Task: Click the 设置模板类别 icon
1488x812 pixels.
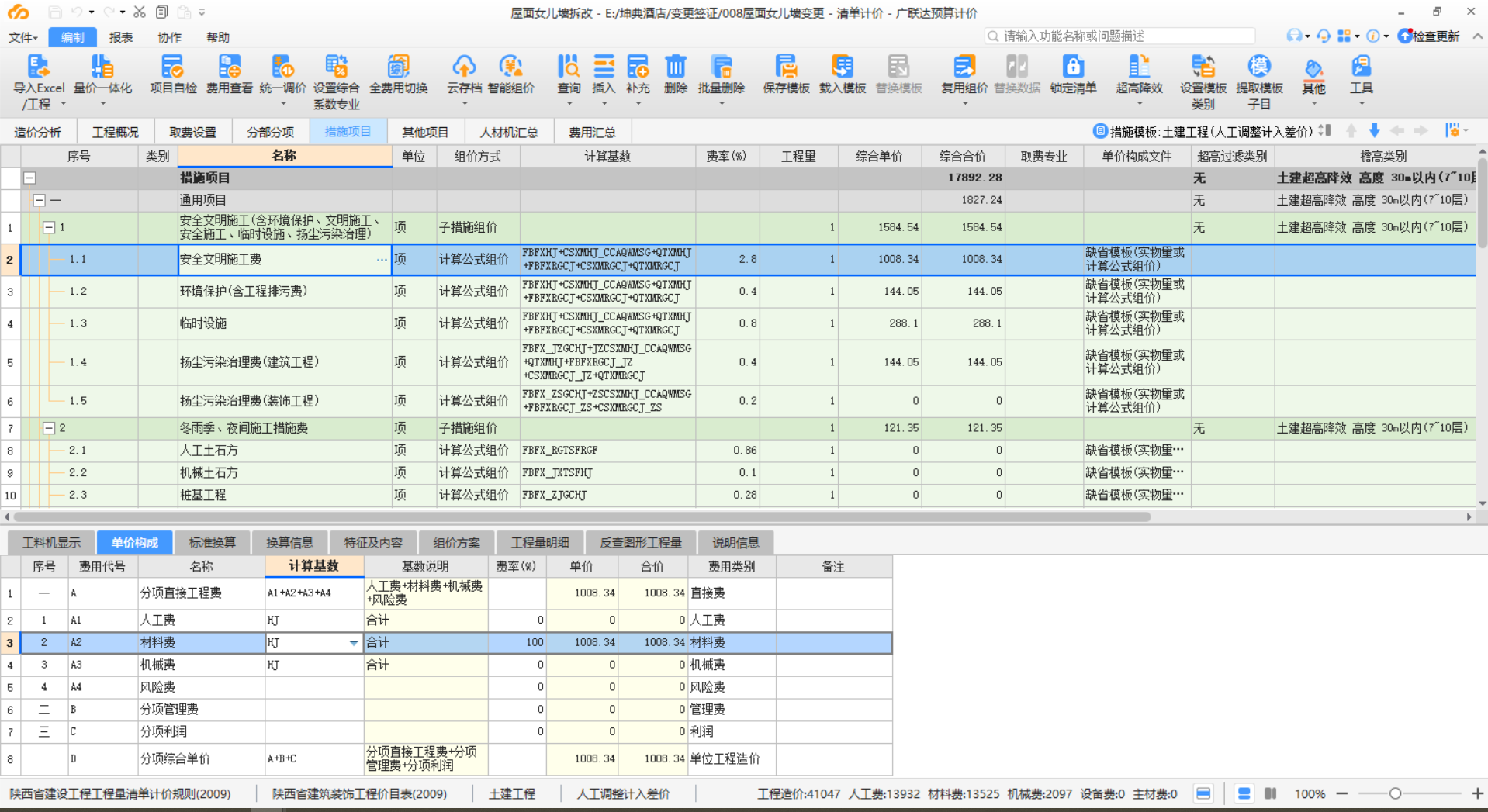Action: pos(1203,67)
